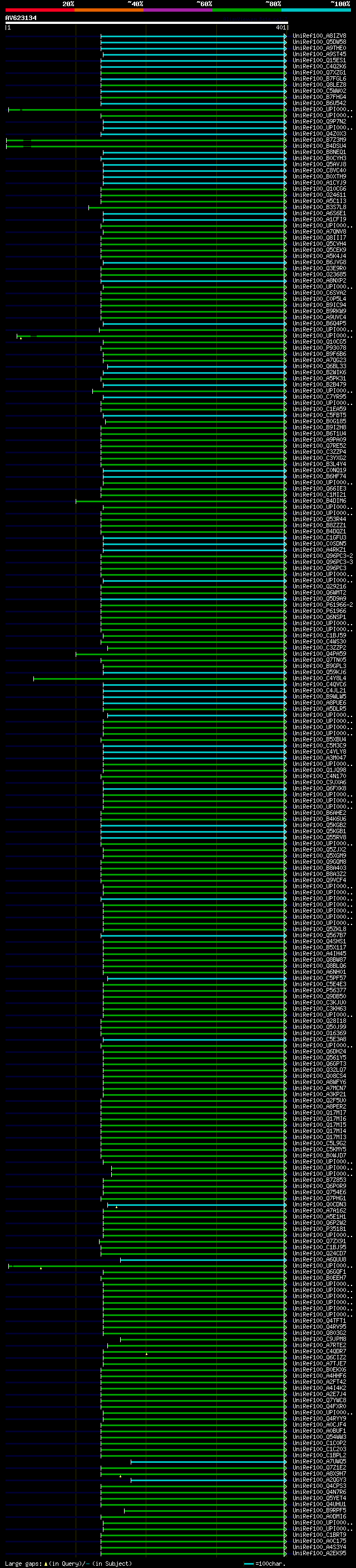Select hit UniRef100_Q7YWC8
This screenshot has width=356, height=1568.
[319, 1400]
